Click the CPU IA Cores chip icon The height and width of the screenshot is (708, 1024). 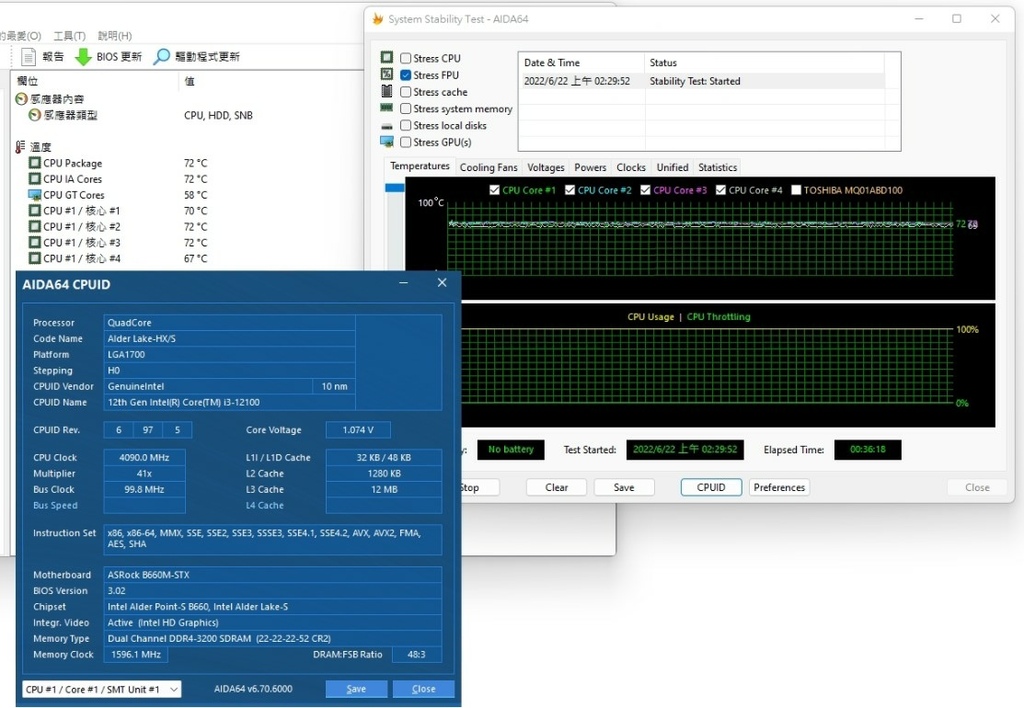pos(35,178)
